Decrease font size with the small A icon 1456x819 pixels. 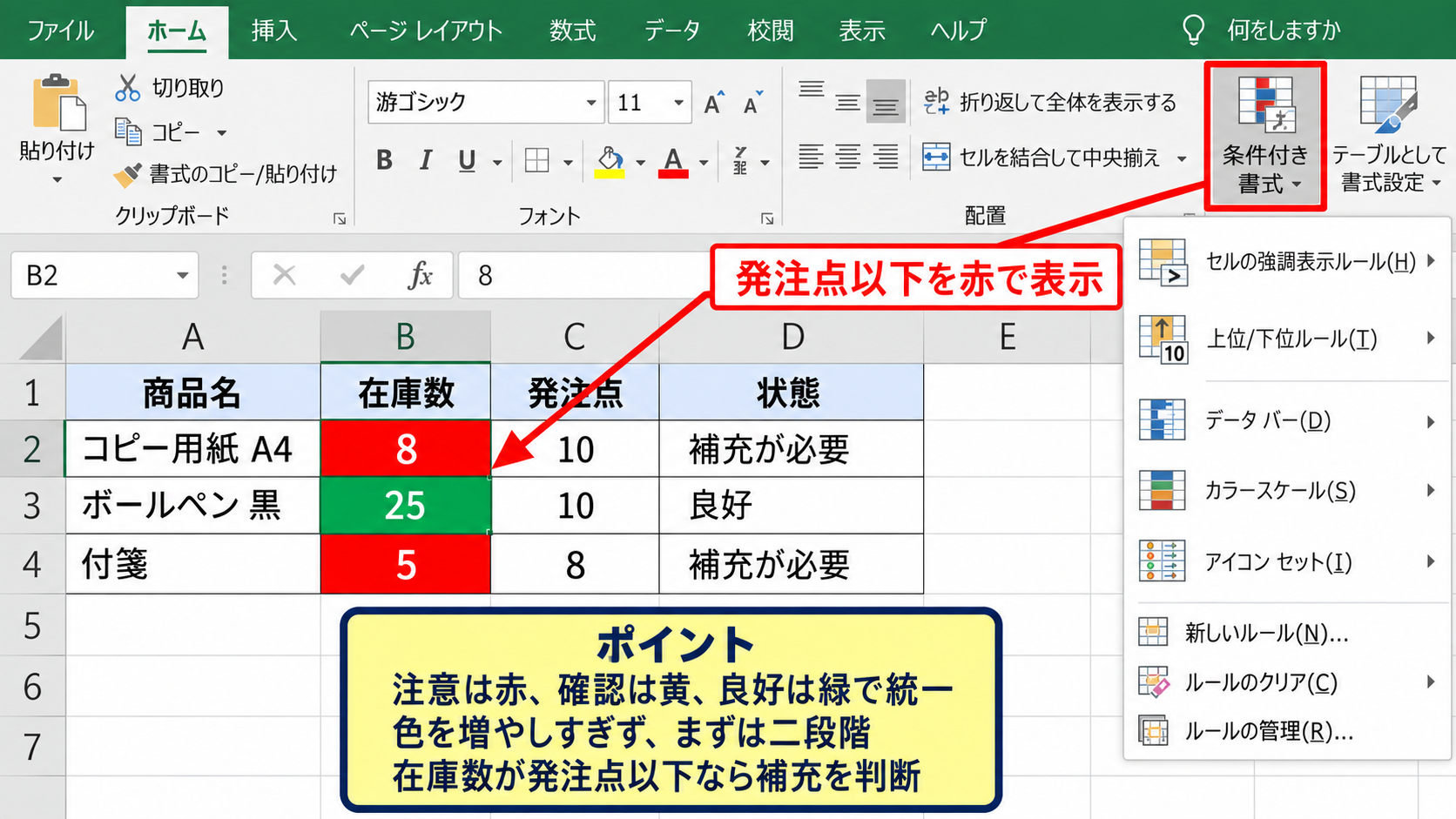(753, 103)
